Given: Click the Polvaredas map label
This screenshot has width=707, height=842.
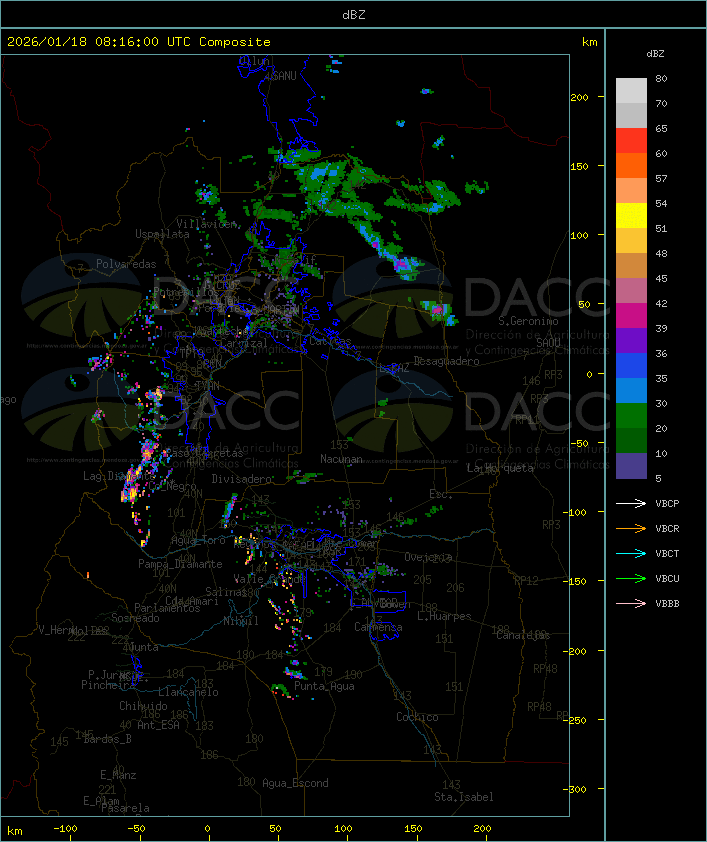Looking at the screenshot, I should (126, 264).
